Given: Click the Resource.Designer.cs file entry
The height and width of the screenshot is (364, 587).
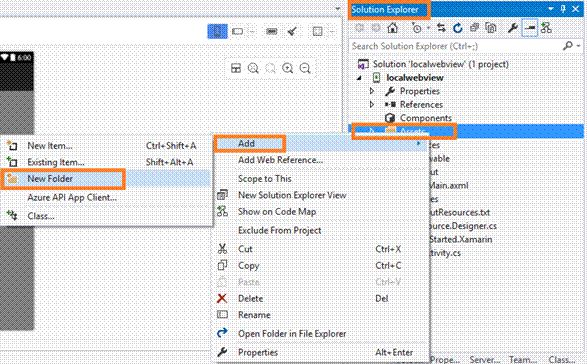Looking at the screenshot, I should [463, 226].
